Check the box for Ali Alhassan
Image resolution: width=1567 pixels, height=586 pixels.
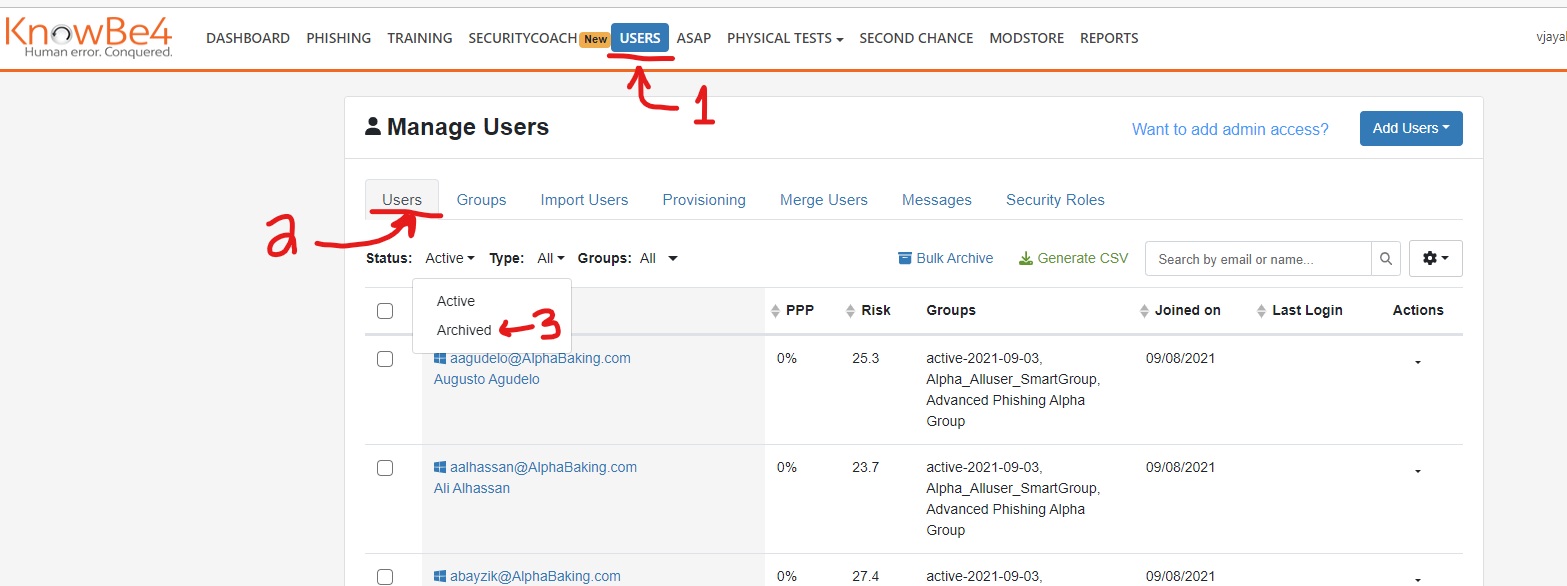(385, 468)
